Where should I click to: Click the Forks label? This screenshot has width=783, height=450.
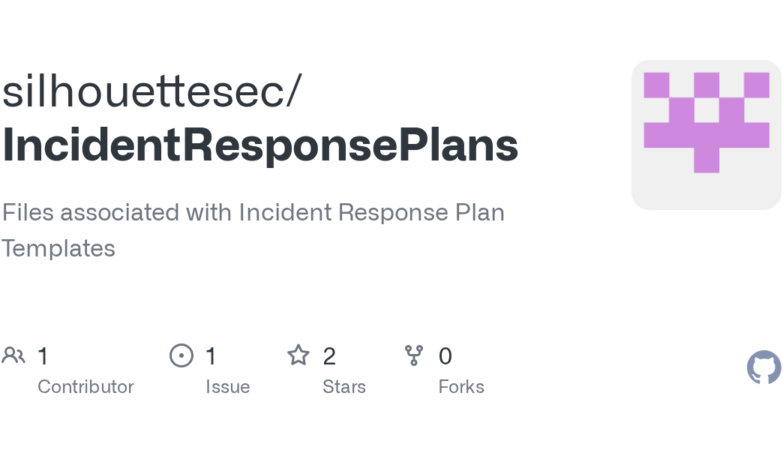coord(461,387)
